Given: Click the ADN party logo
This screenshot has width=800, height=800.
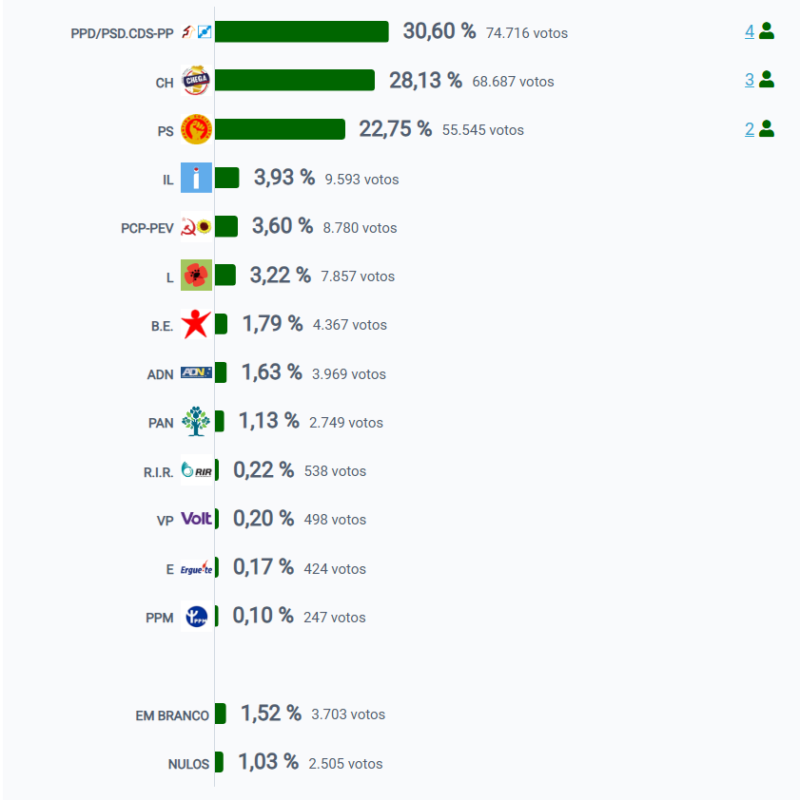Looking at the screenshot, I should point(196,373).
